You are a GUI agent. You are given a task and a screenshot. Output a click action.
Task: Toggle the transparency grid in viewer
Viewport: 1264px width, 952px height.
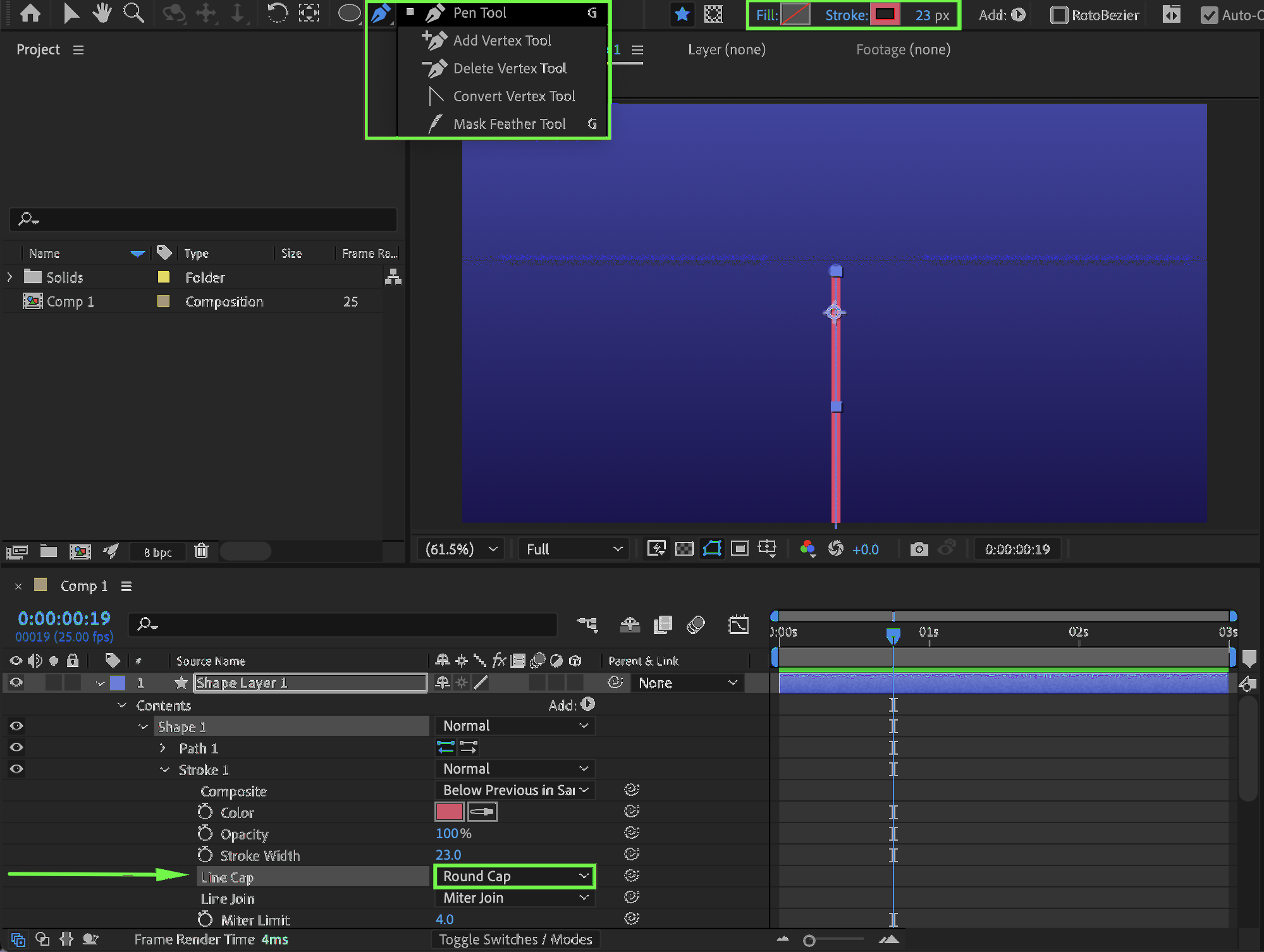[x=684, y=549]
